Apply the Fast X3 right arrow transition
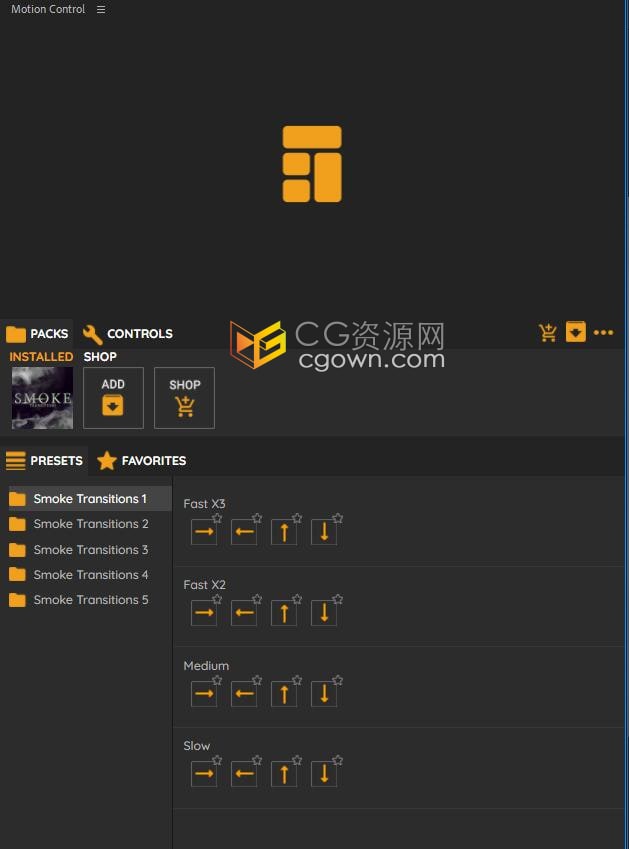 point(204,532)
